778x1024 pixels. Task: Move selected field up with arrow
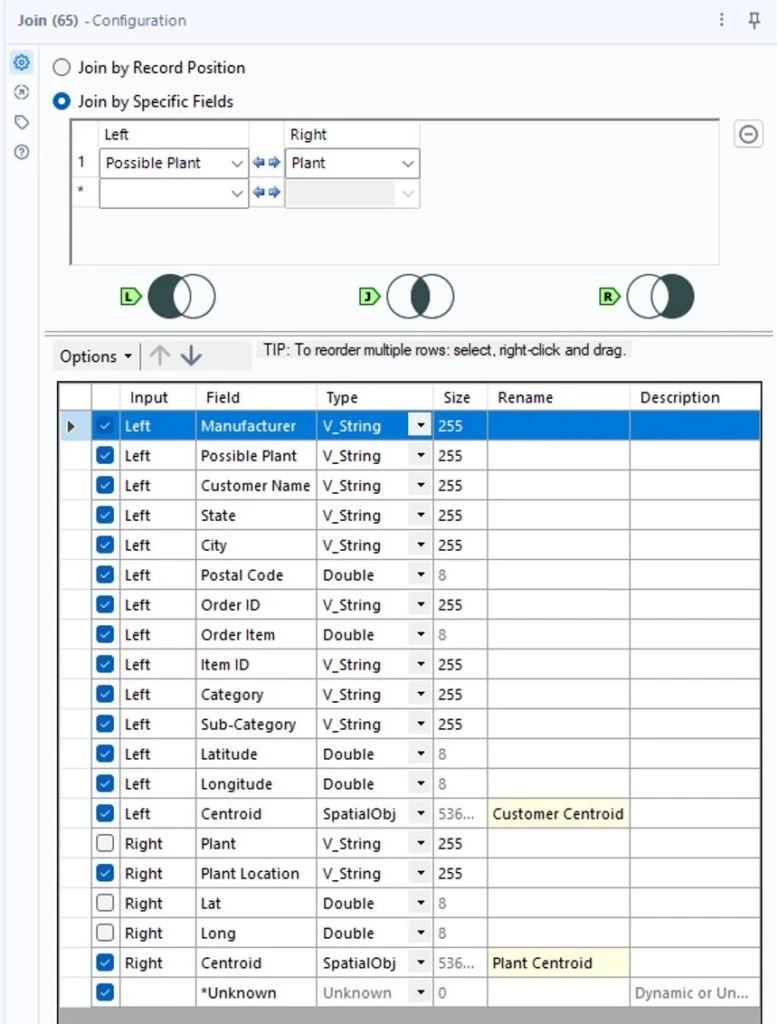click(159, 356)
